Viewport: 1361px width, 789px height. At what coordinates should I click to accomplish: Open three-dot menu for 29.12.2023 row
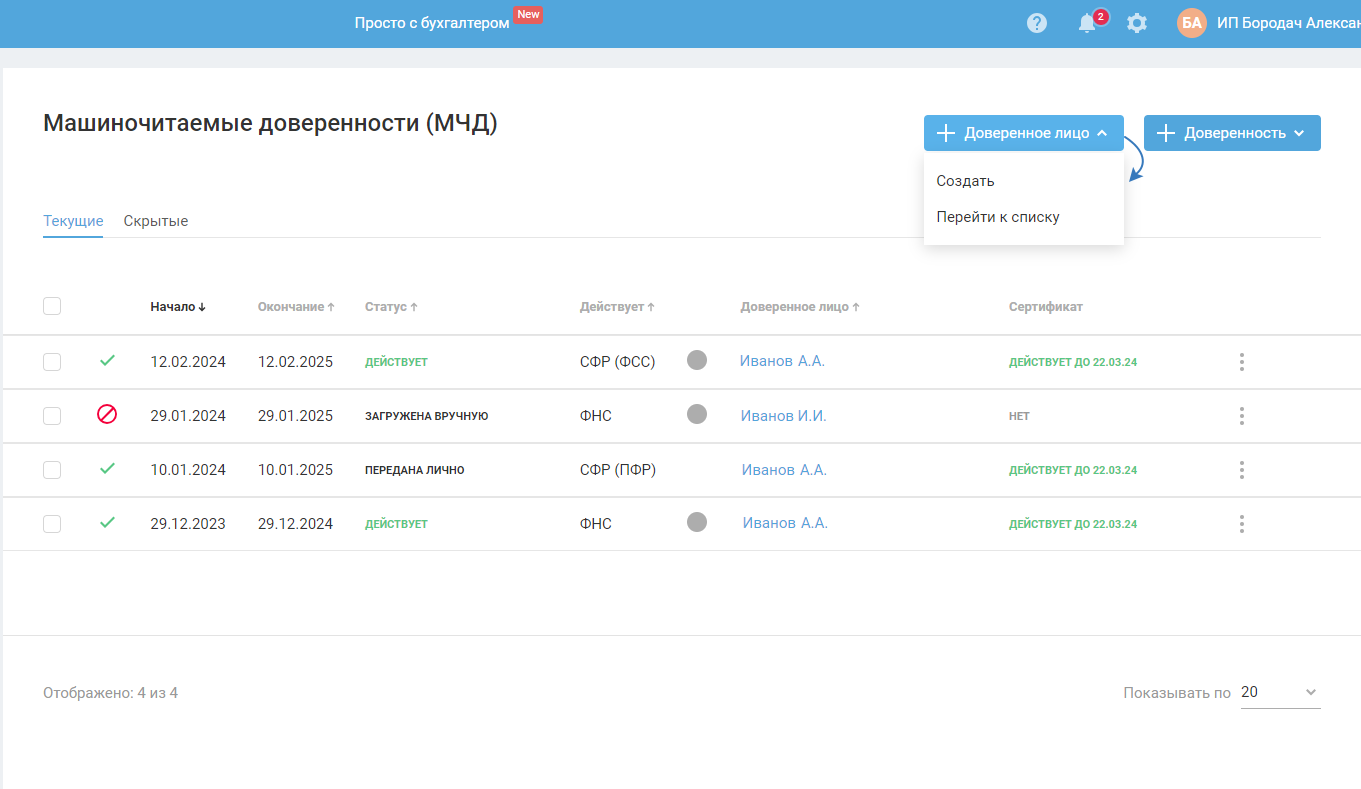click(x=1241, y=524)
